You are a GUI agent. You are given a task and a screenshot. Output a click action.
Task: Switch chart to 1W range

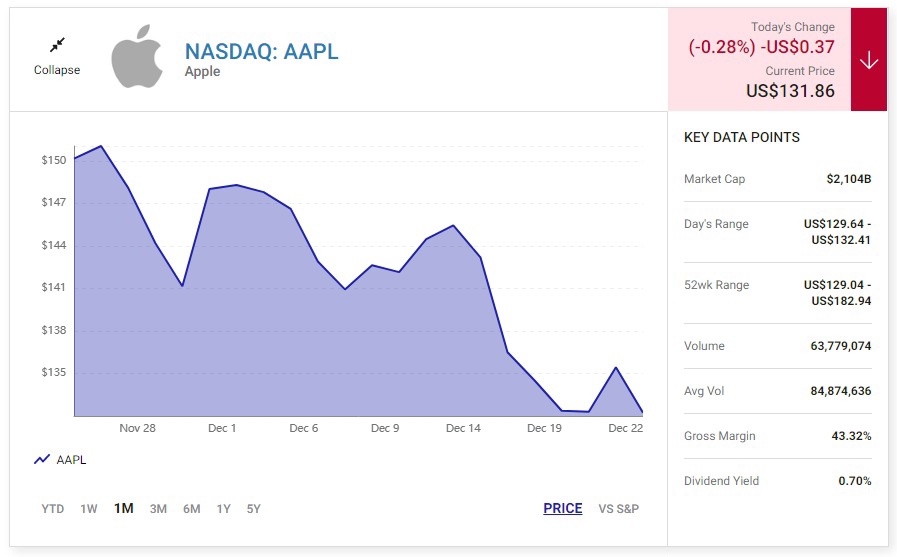click(89, 509)
